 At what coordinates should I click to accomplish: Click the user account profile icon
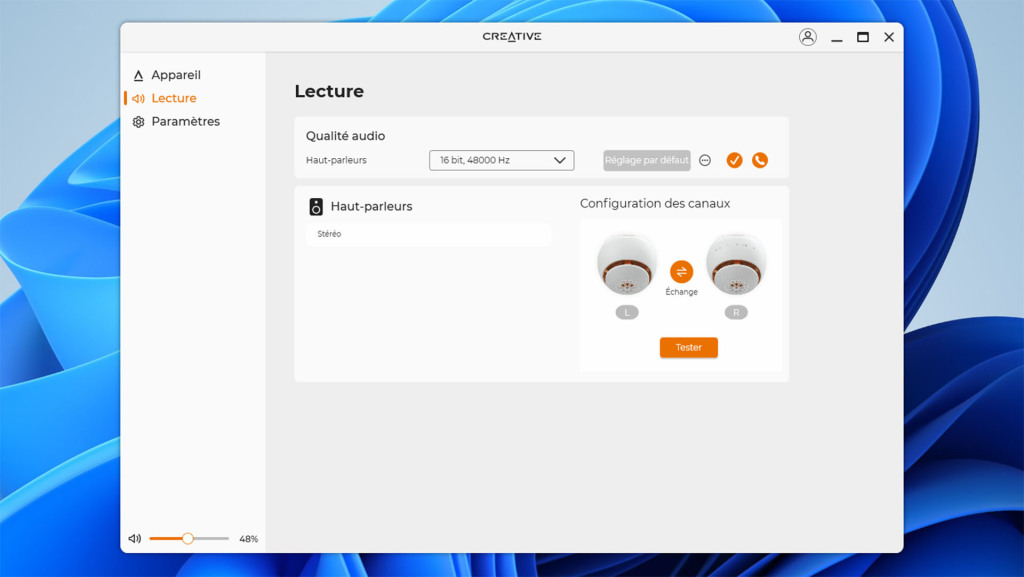coord(808,37)
